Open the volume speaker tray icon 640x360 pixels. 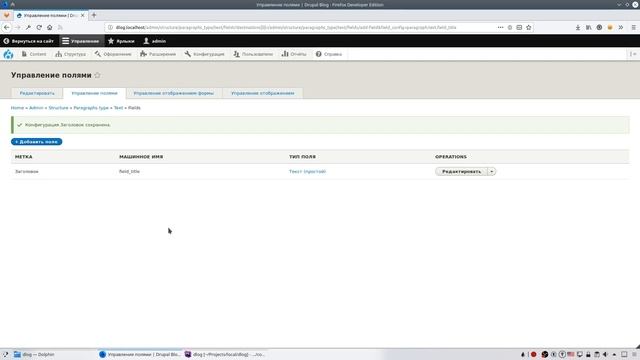click(x=605, y=354)
